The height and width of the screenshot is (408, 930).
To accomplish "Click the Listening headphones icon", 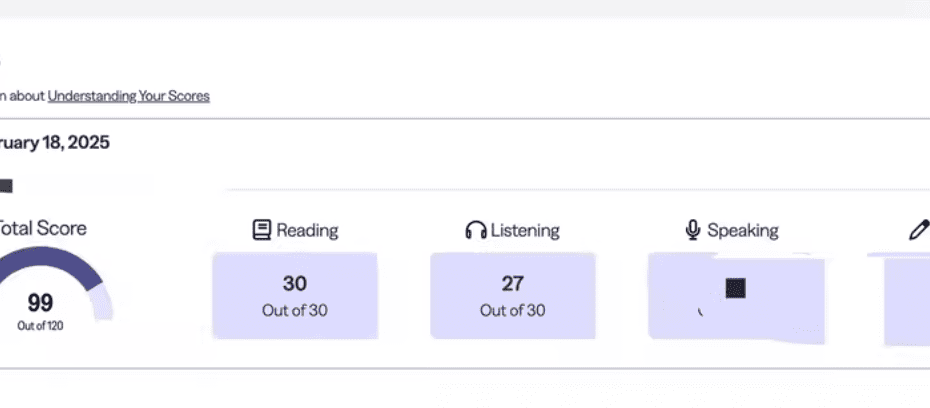I will 476,230.
